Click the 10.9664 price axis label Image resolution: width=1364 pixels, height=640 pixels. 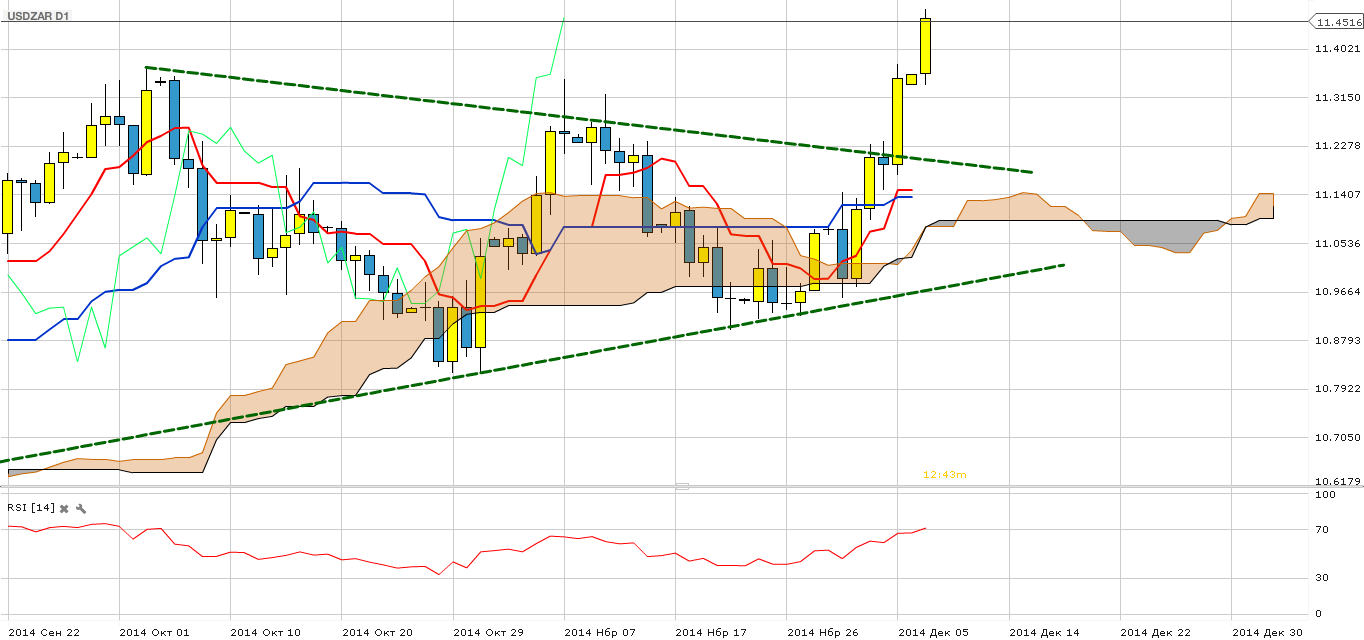(x=1338, y=291)
